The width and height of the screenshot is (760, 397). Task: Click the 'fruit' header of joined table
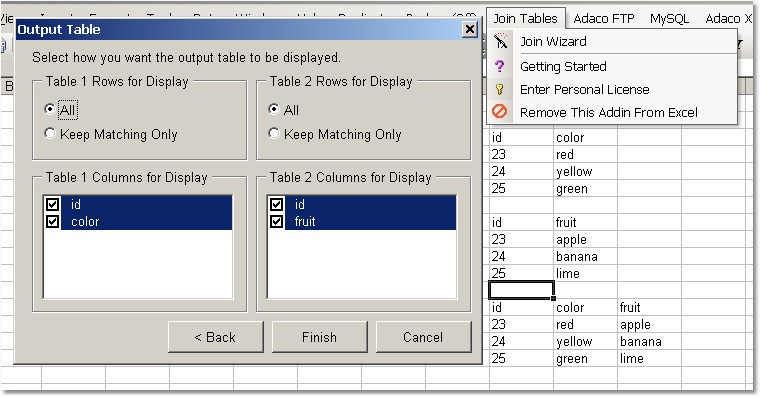[x=649, y=307]
